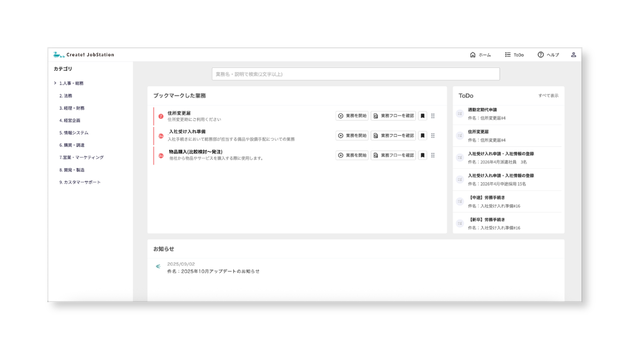Select category 5.情報システム

73,133
